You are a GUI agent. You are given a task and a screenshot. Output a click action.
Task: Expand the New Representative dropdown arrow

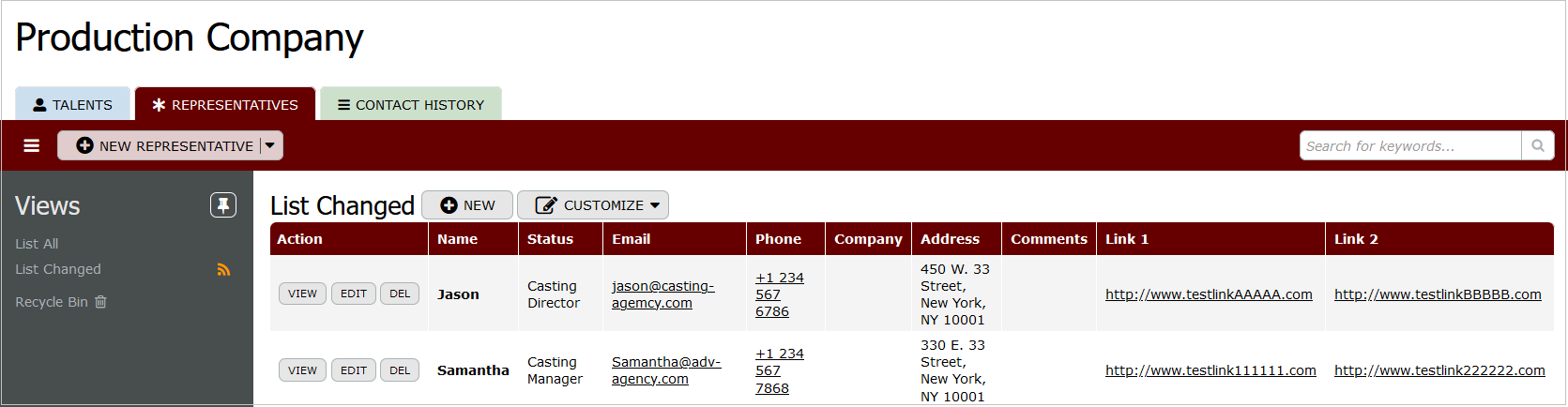coord(270,145)
